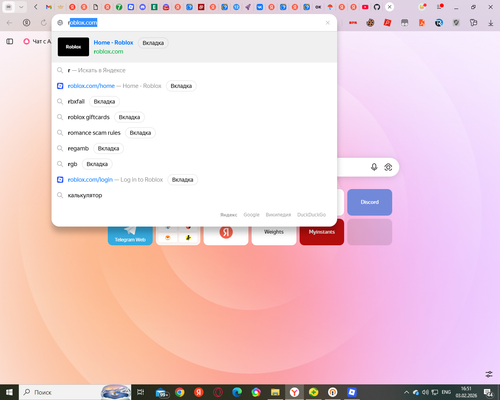Expand hidden system tray icons chevron

pos(406,392)
